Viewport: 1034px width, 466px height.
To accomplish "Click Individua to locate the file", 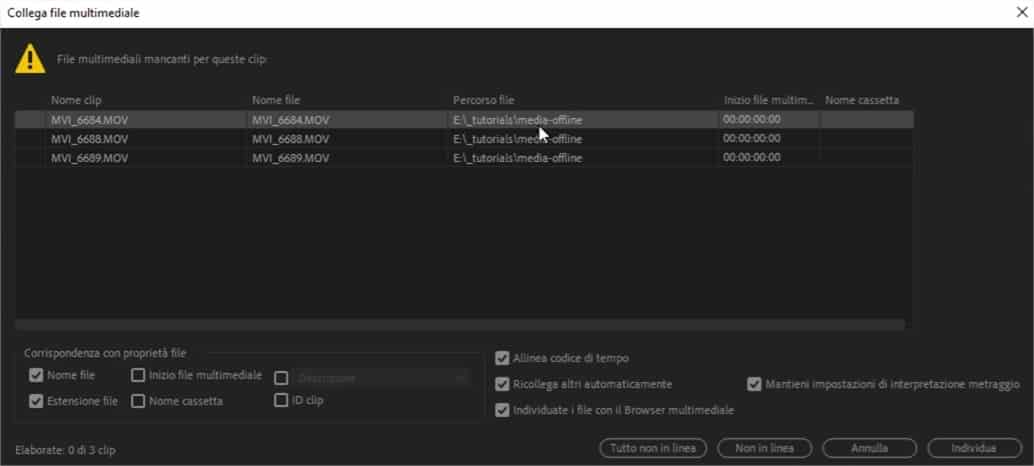I will tap(973, 448).
